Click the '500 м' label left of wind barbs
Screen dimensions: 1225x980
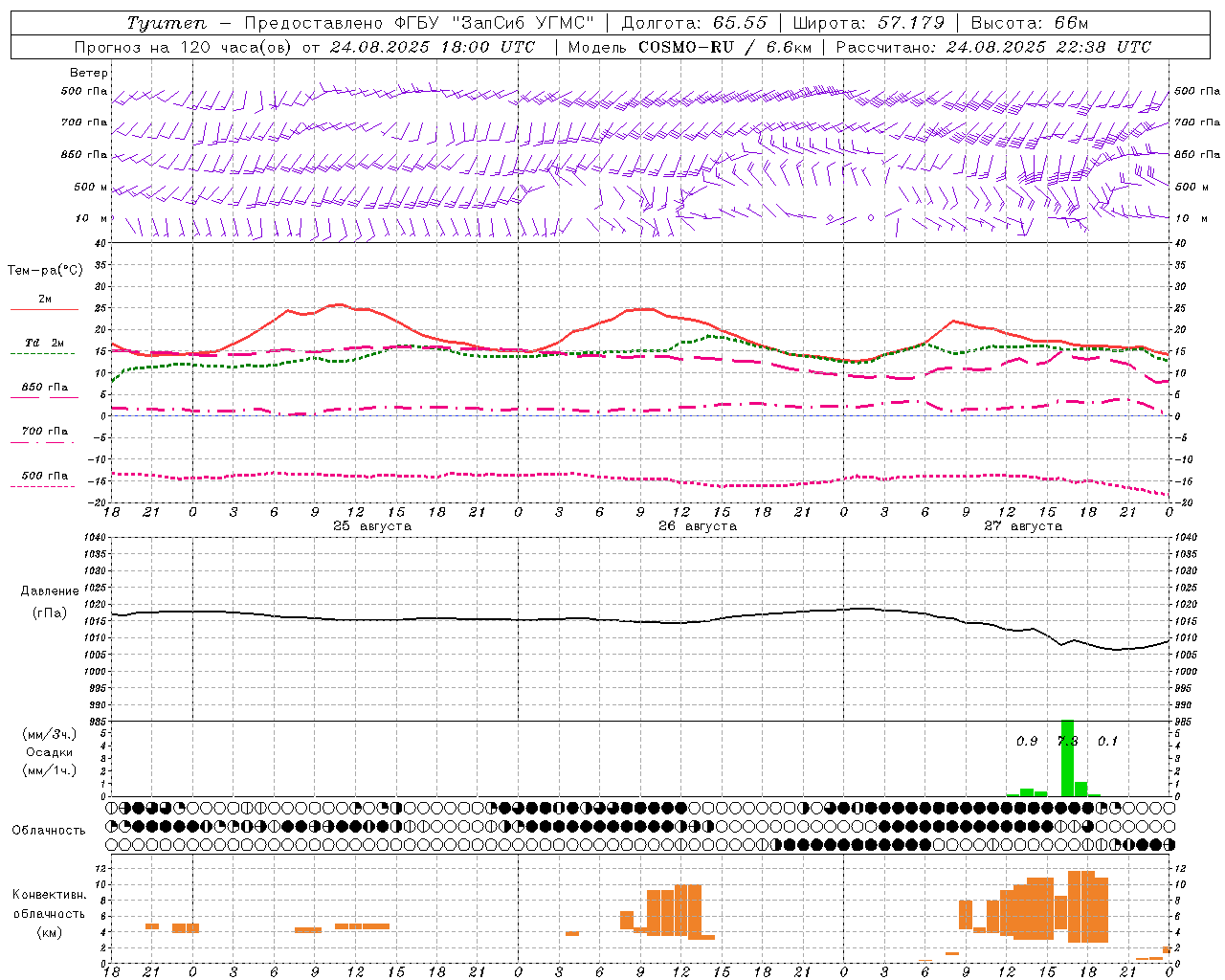[92, 187]
